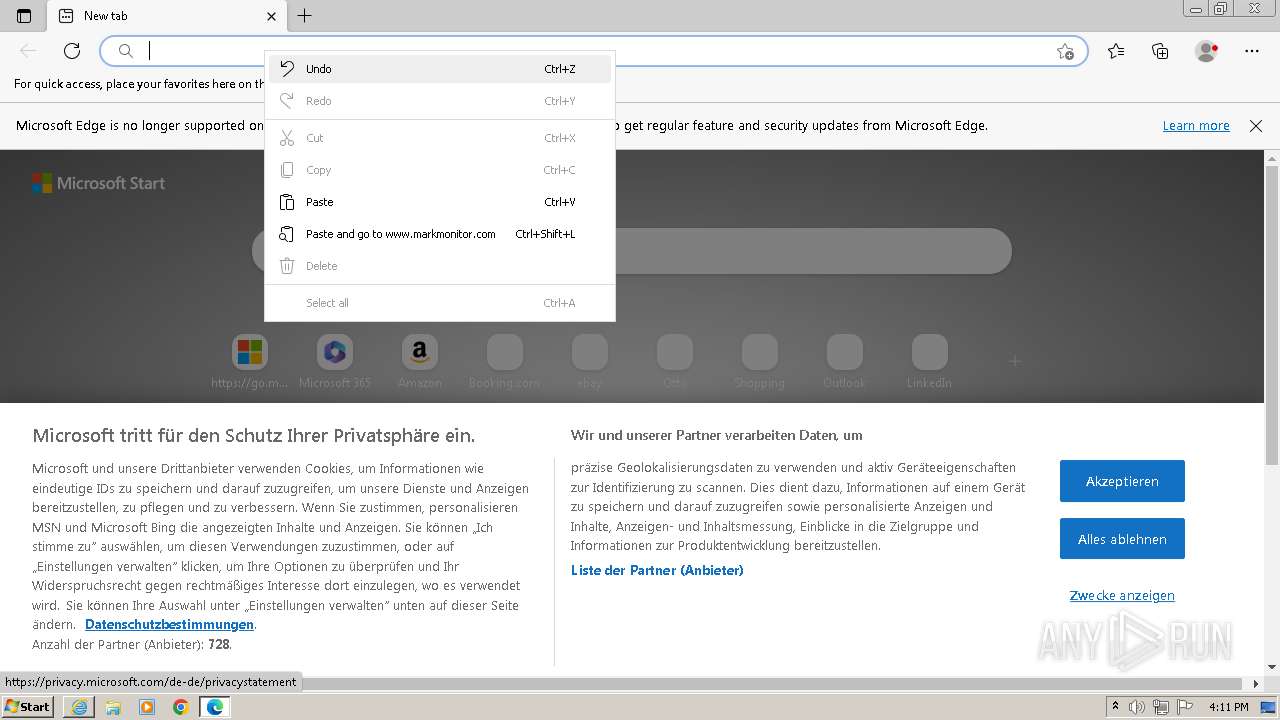Open the Zwecke anzeigen link
The image size is (1280, 720).
pyautogui.click(x=1122, y=595)
